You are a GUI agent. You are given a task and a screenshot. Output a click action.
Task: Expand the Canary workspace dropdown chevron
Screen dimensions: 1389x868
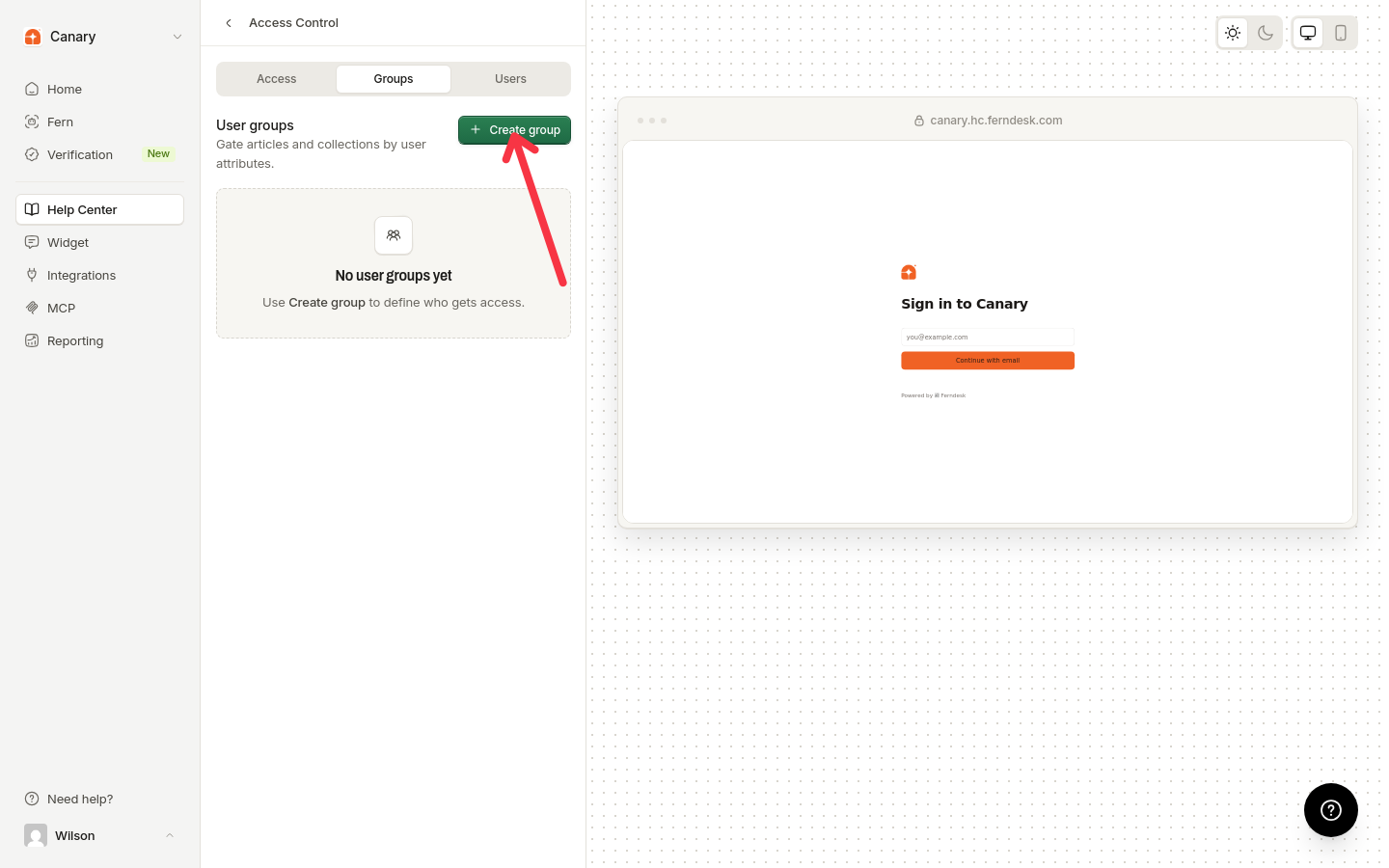(177, 37)
